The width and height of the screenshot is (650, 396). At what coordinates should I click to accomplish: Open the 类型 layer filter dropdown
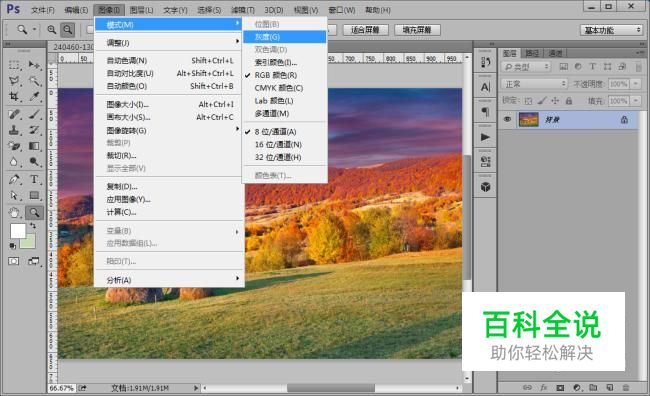click(x=526, y=67)
